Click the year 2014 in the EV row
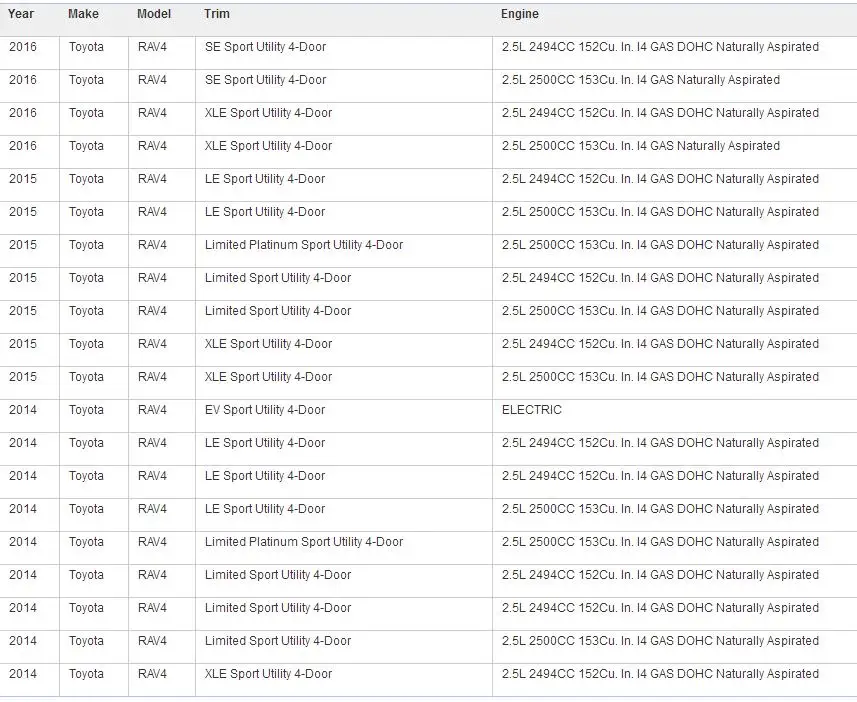 coord(23,410)
